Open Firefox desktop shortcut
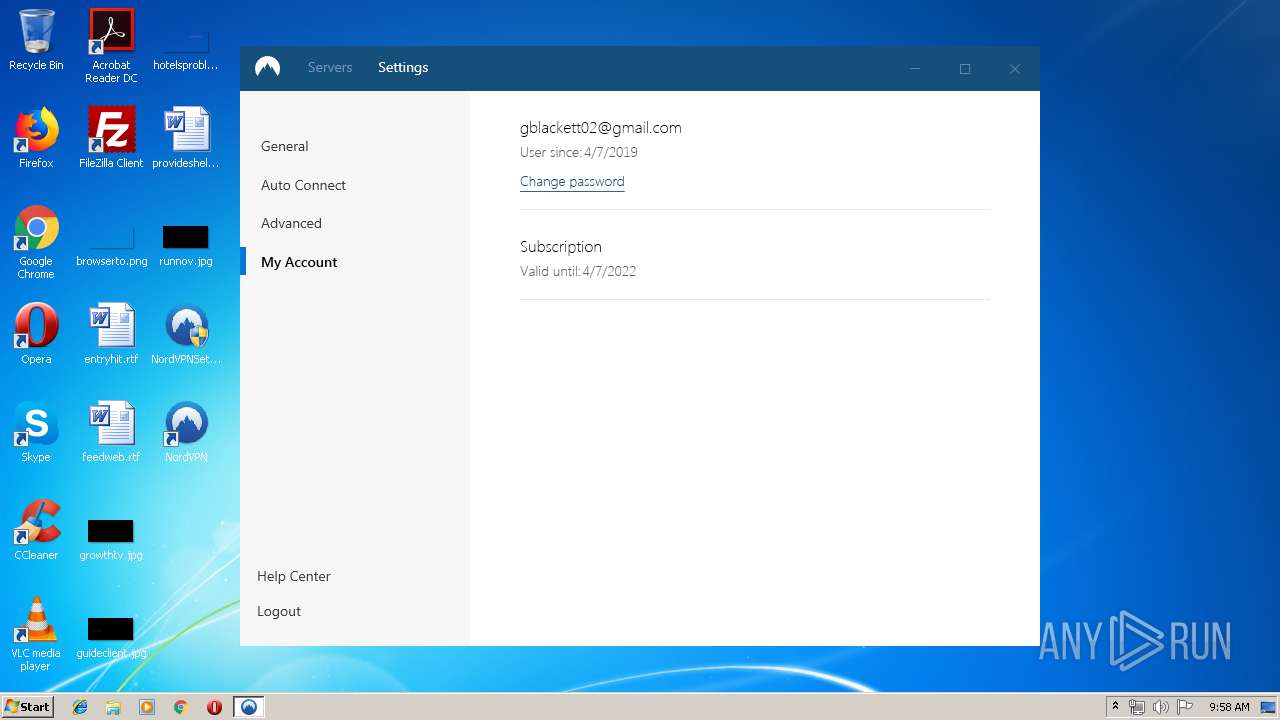The height and width of the screenshot is (720, 1280). click(x=36, y=138)
